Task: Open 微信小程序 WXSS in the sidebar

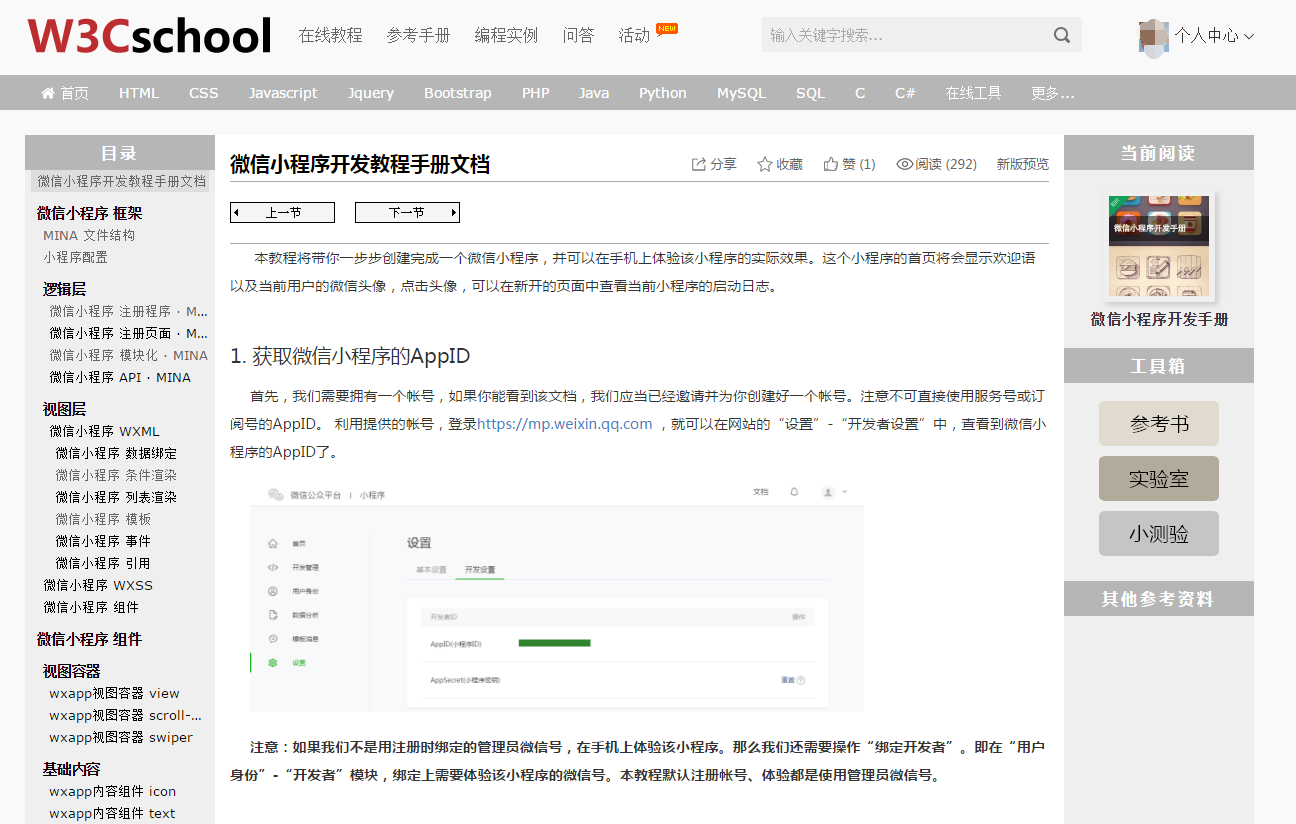Action: [98, 585]
